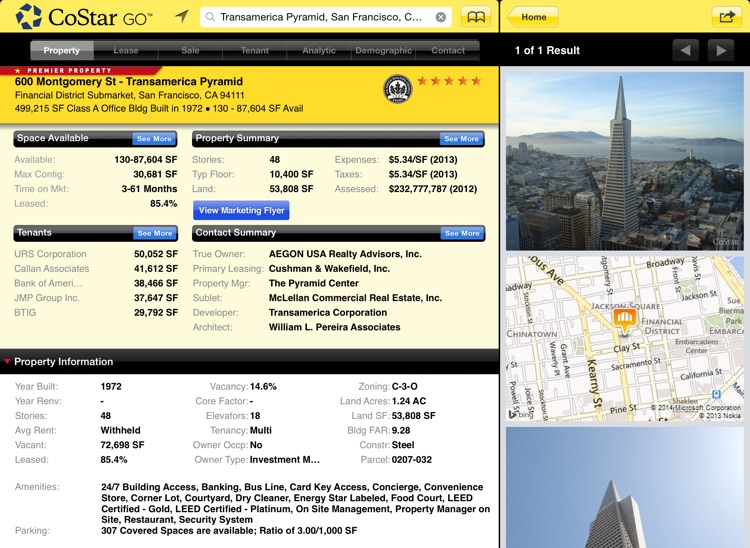Click the Home button
750x548 pixels.
pyautogui.click(x=532, y=17)
